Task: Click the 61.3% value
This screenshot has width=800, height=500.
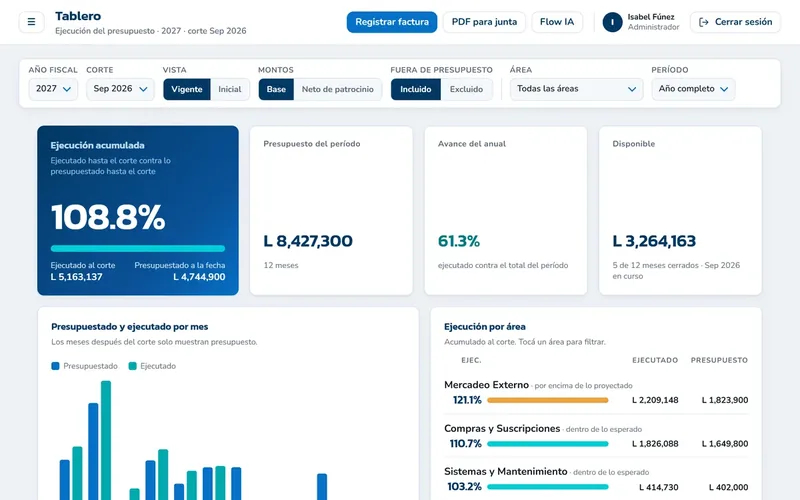Action: pyautogui.click(x=459, y=241)
